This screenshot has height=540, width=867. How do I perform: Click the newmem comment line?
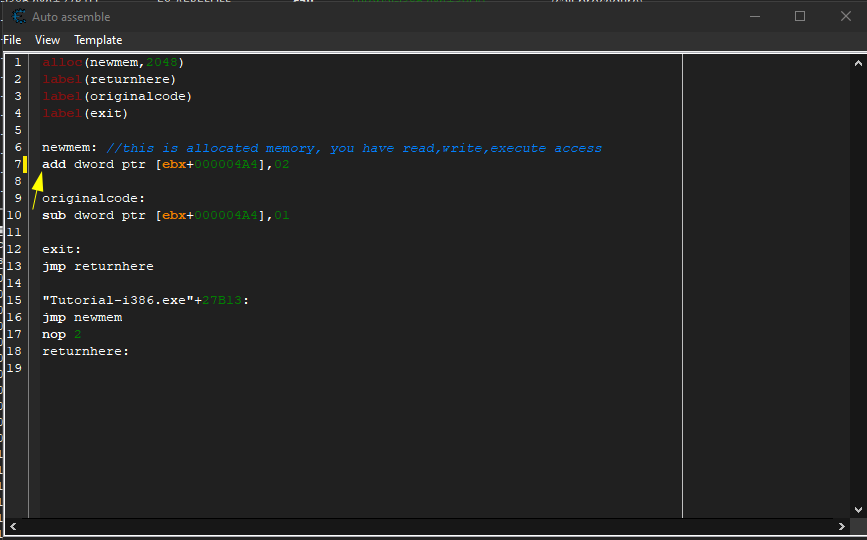(320, 148)
